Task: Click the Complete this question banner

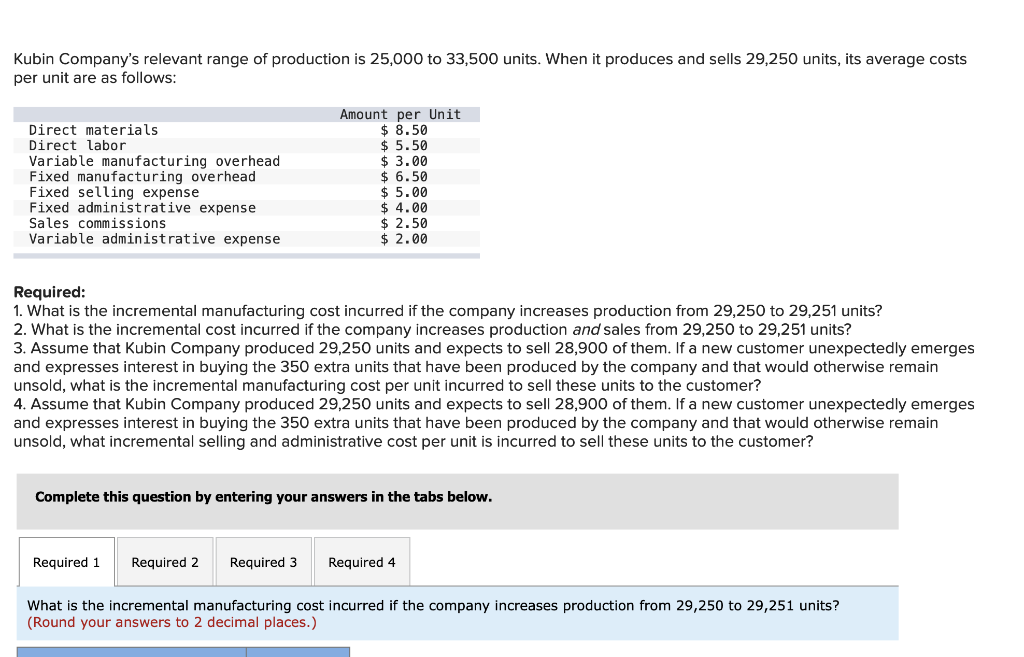Action: (x=262, y=496)
